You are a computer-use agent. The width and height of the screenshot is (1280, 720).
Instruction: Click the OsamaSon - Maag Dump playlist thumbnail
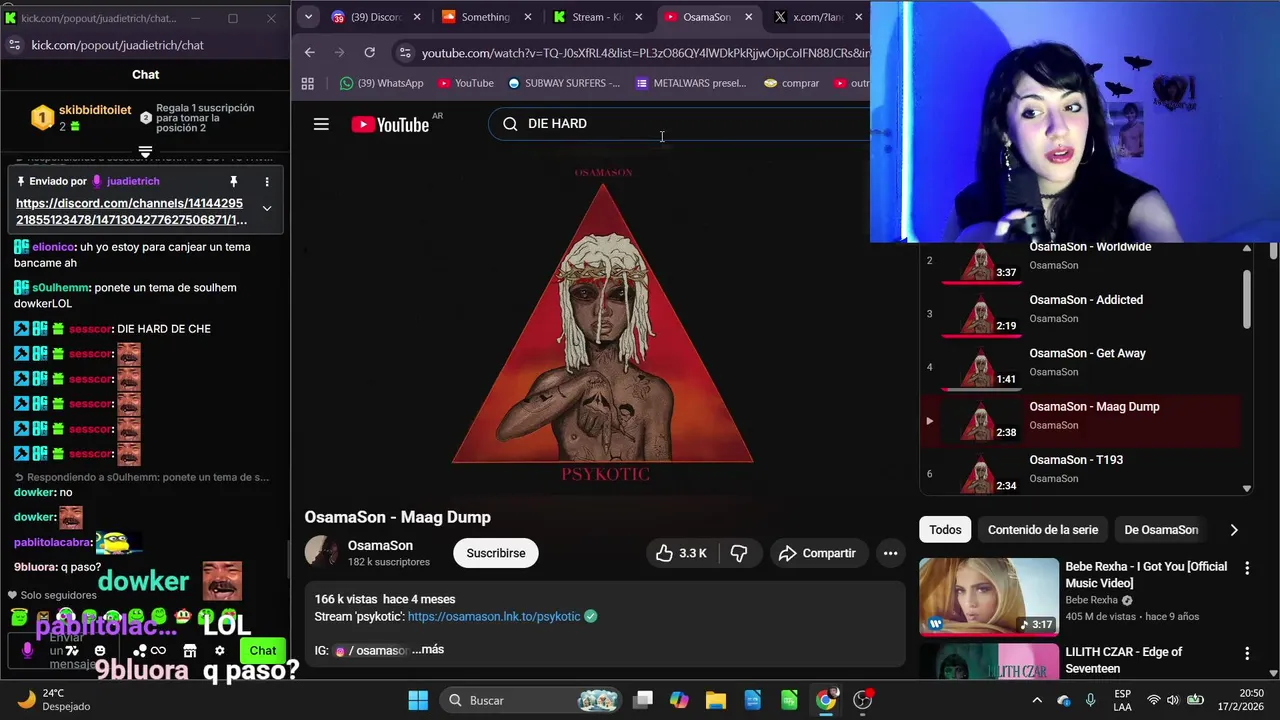981,420
